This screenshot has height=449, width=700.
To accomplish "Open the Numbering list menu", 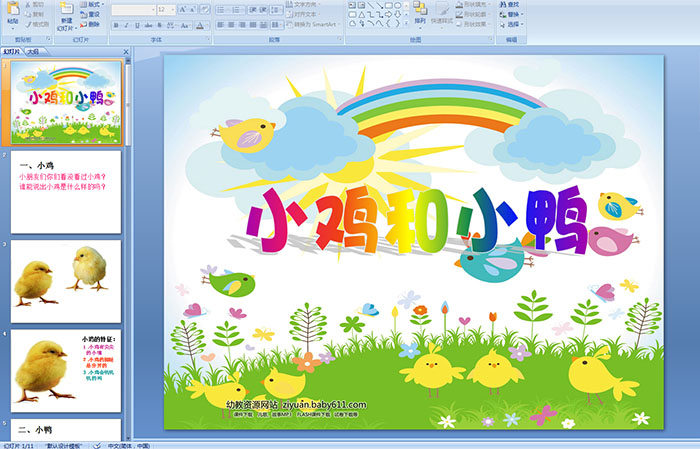I will point(238,10).
